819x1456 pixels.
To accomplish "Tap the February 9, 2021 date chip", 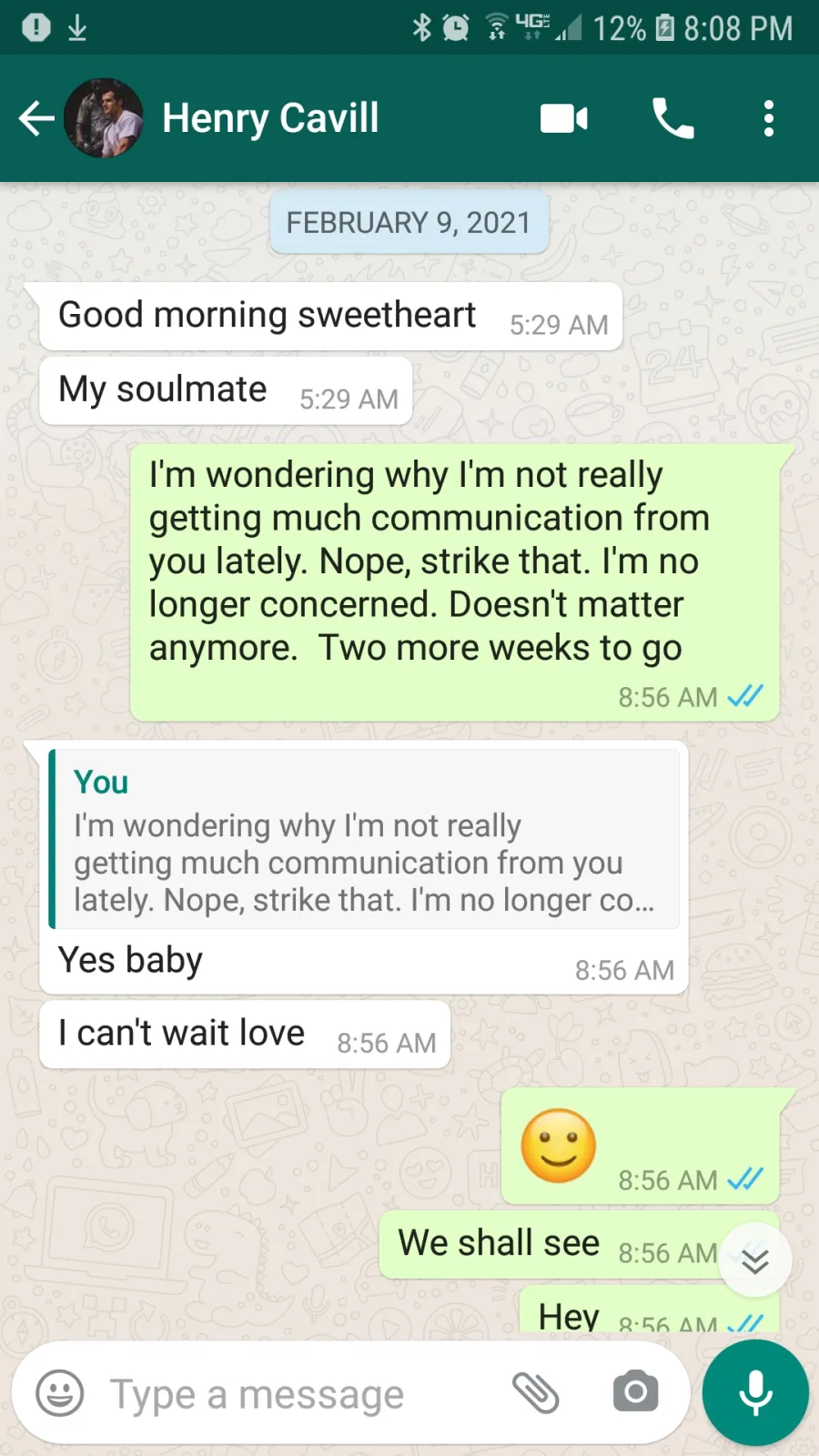I will 409,222.
